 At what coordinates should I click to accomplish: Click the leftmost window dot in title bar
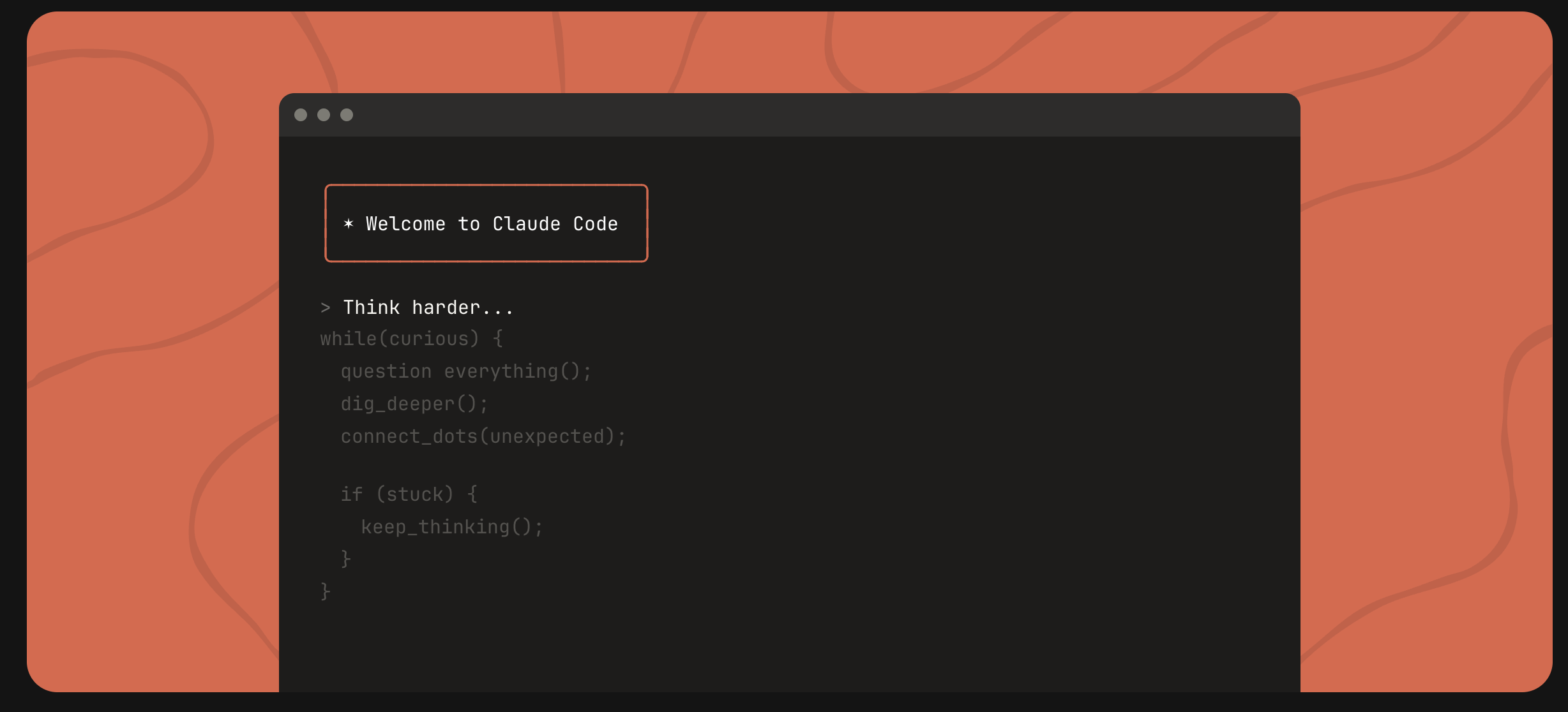pos(301,115)
